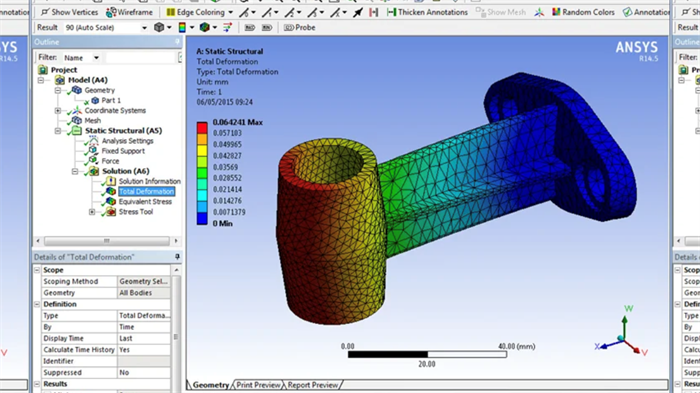Collapse the Results section in Details
The width and height of the screenshot is (700, 393).
tap(37, 384)
